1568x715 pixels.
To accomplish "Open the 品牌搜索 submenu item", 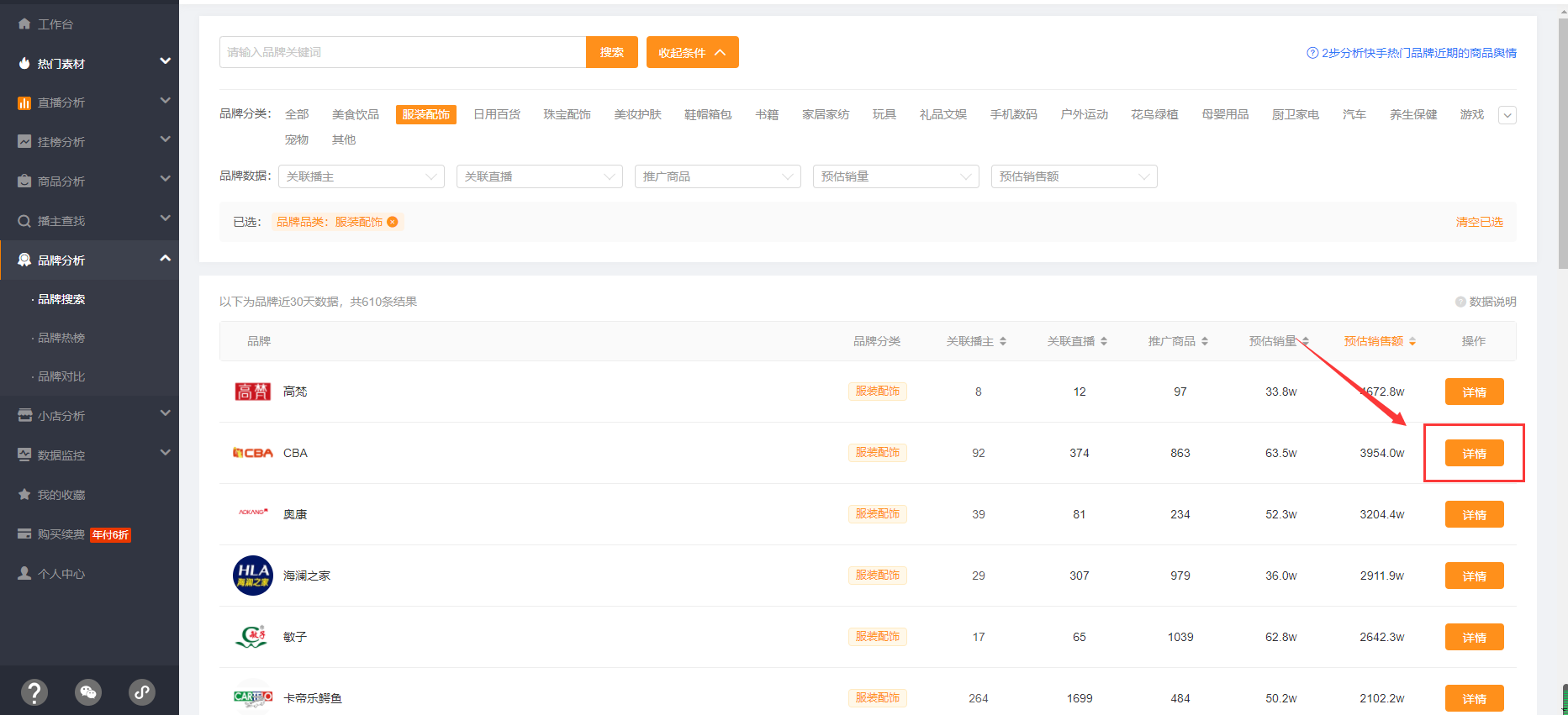I will pos(61,299).
